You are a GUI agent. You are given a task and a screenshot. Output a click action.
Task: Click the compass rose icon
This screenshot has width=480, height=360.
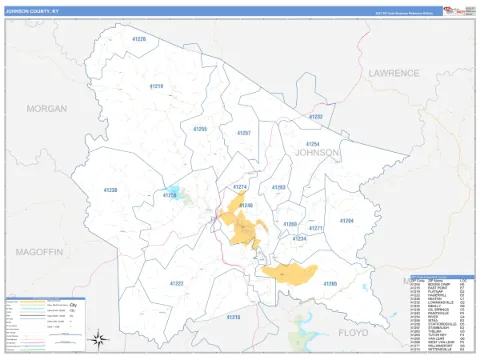coord(98,340)
